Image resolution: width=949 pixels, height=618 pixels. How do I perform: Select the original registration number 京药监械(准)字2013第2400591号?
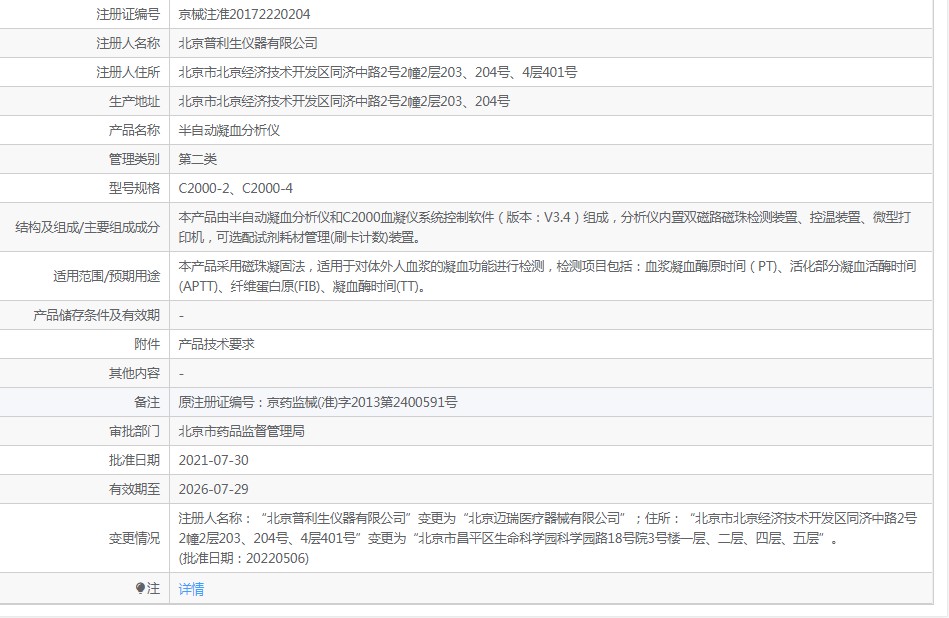[362, 402]
